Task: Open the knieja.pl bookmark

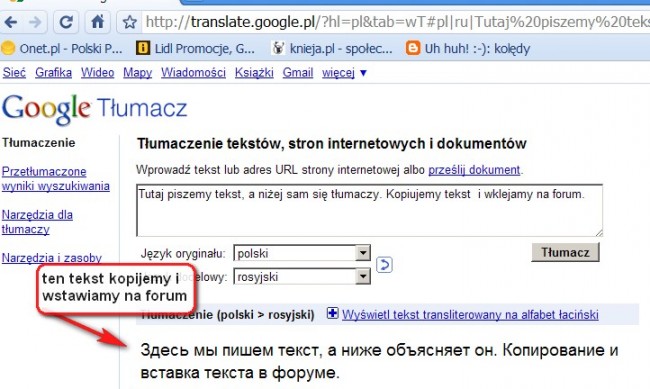Action: pyautogui.click(x=332, y=49)
